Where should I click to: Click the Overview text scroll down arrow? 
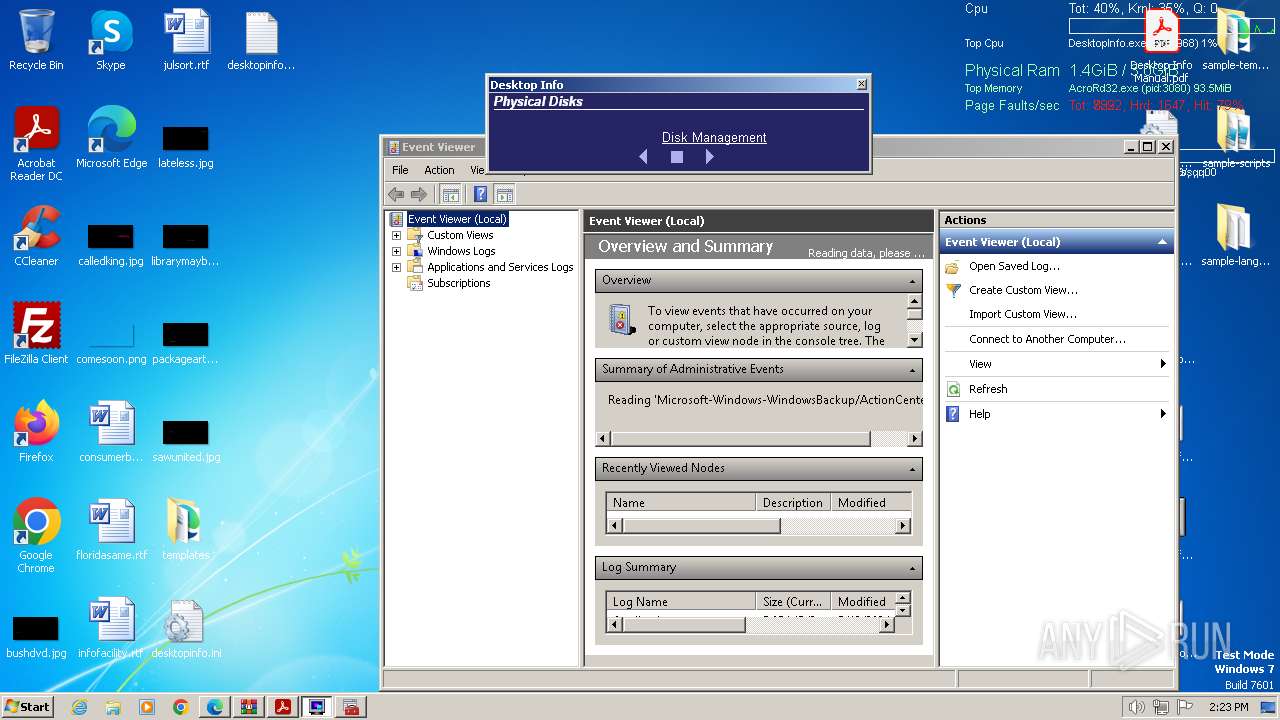[914, 340]
